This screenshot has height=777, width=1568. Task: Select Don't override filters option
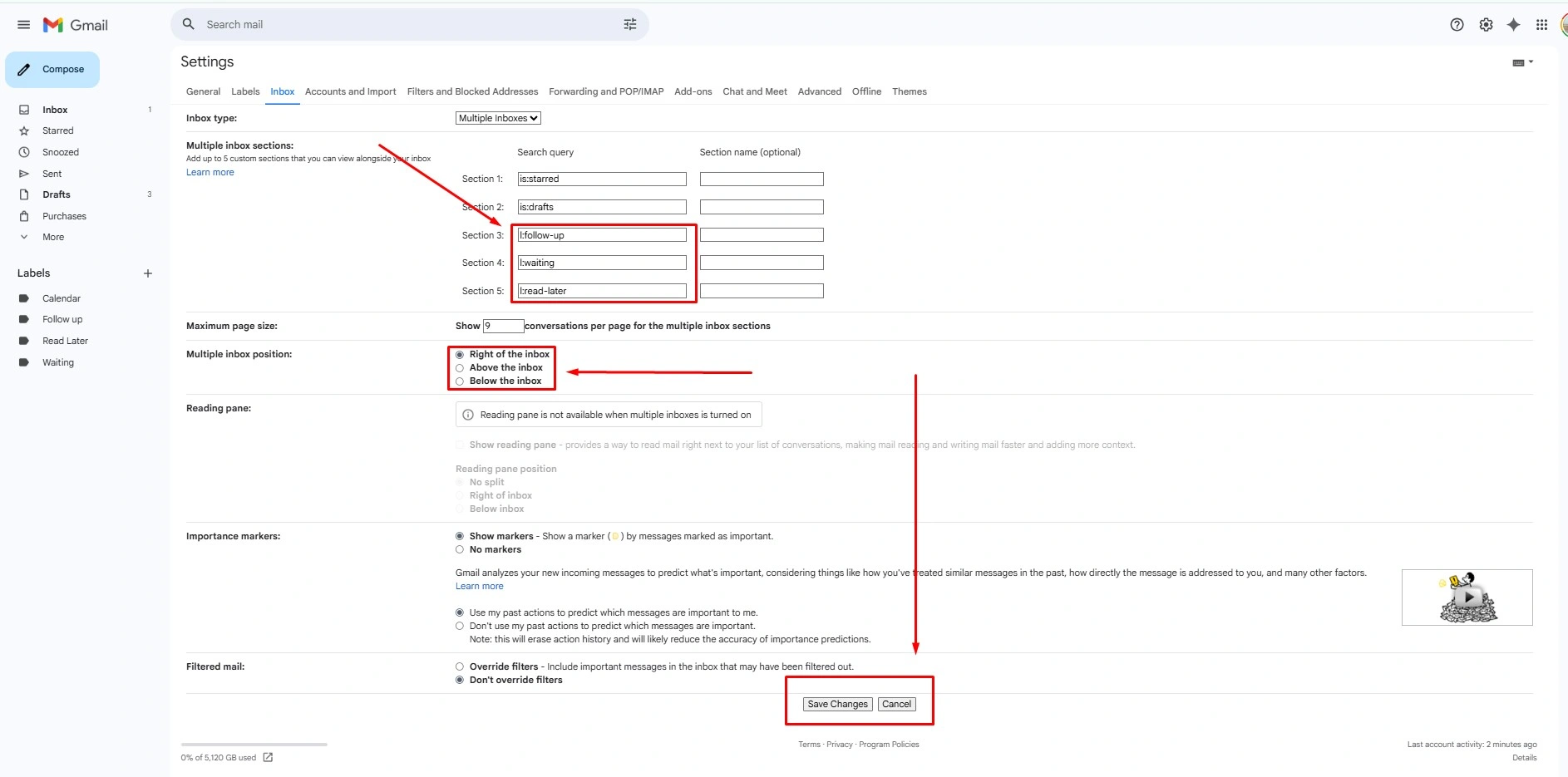point(460,680)
